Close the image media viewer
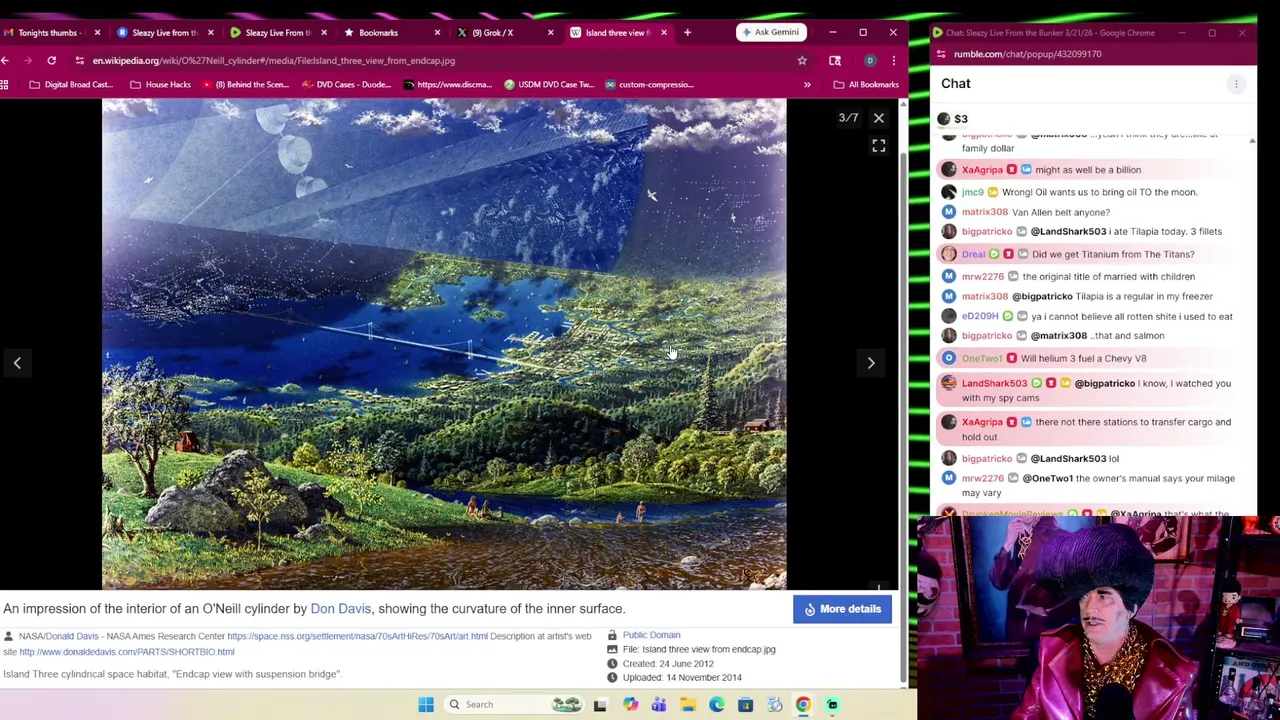 (878, 118)
